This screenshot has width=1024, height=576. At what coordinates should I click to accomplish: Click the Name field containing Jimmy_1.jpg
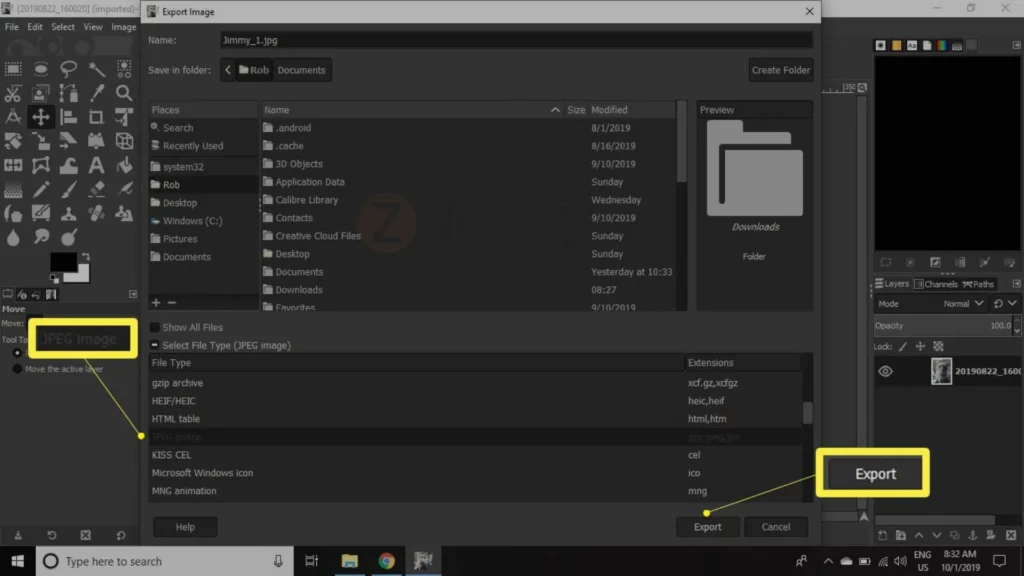coord(516,40)
